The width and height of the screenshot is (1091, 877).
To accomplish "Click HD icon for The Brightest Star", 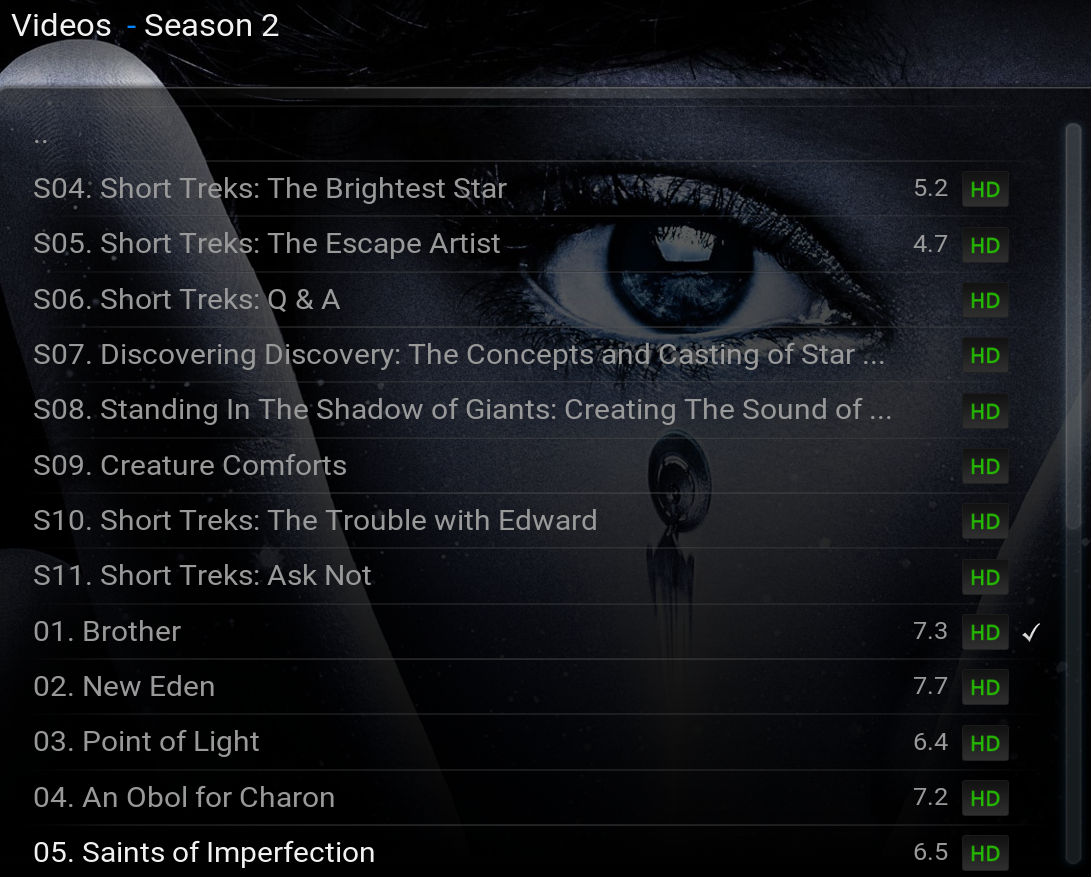I will point(985,189).
